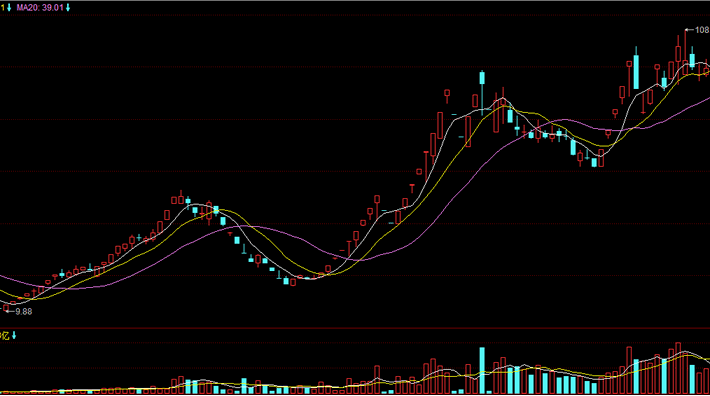Click the red candlestick reaching the 108 high
710x396 pixels.
click(x=685, y=52)
